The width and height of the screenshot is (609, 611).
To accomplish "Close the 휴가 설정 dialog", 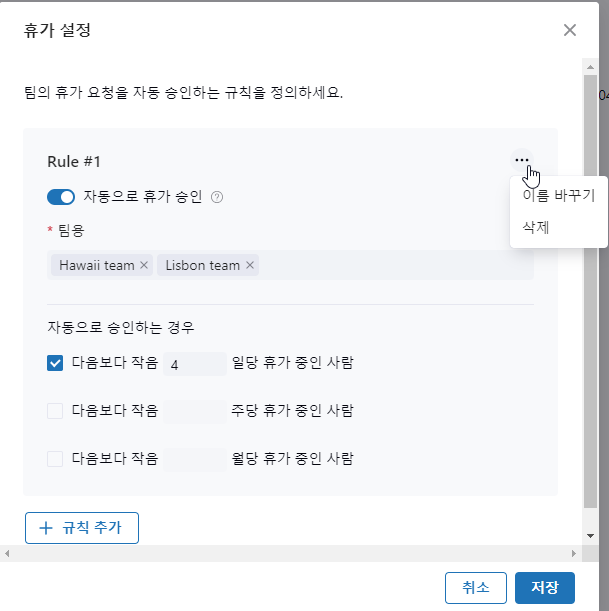I will click(x=570, y=30).
